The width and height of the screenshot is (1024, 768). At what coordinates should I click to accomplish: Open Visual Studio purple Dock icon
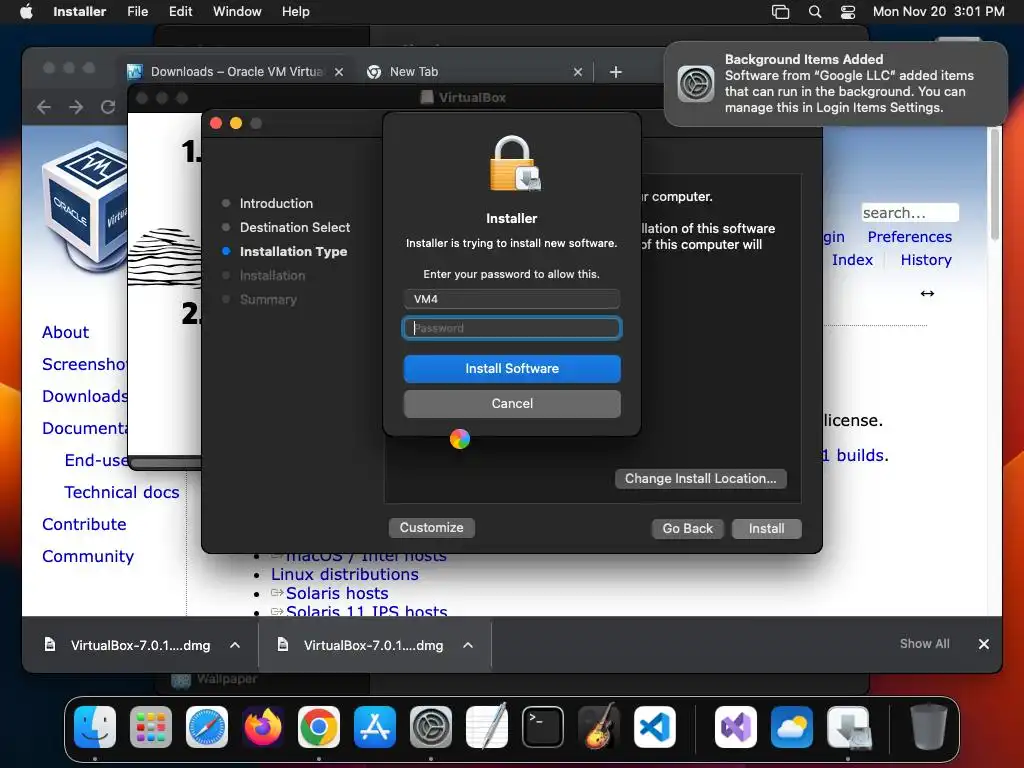click(736, 727)
